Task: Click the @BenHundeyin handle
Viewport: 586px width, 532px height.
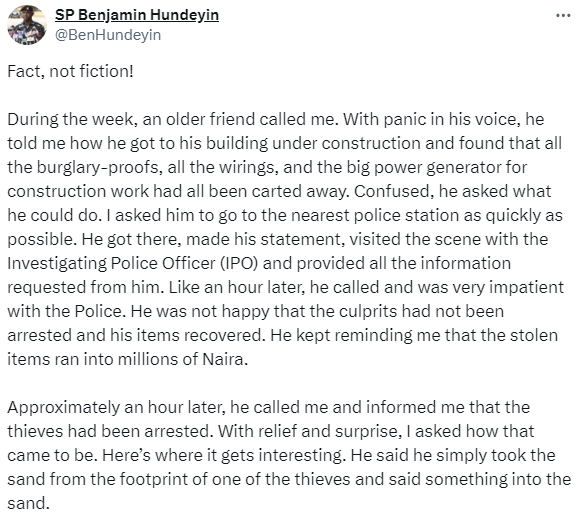Action: [x=108, y=35]
